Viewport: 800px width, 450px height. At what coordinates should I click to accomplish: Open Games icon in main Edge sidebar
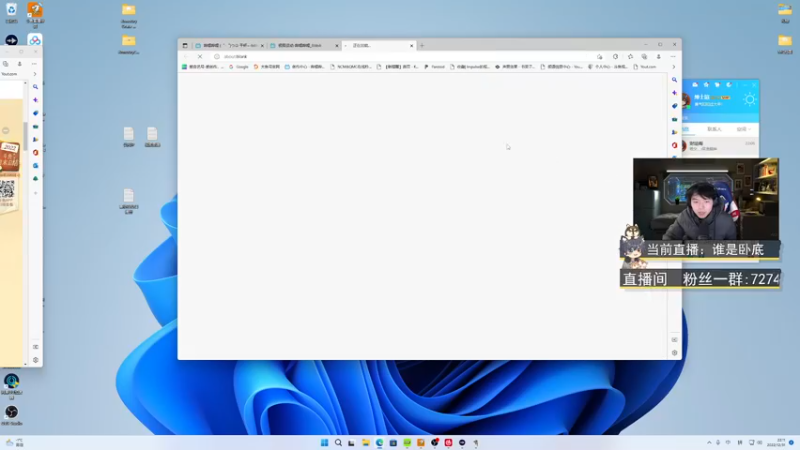point(674,132)
